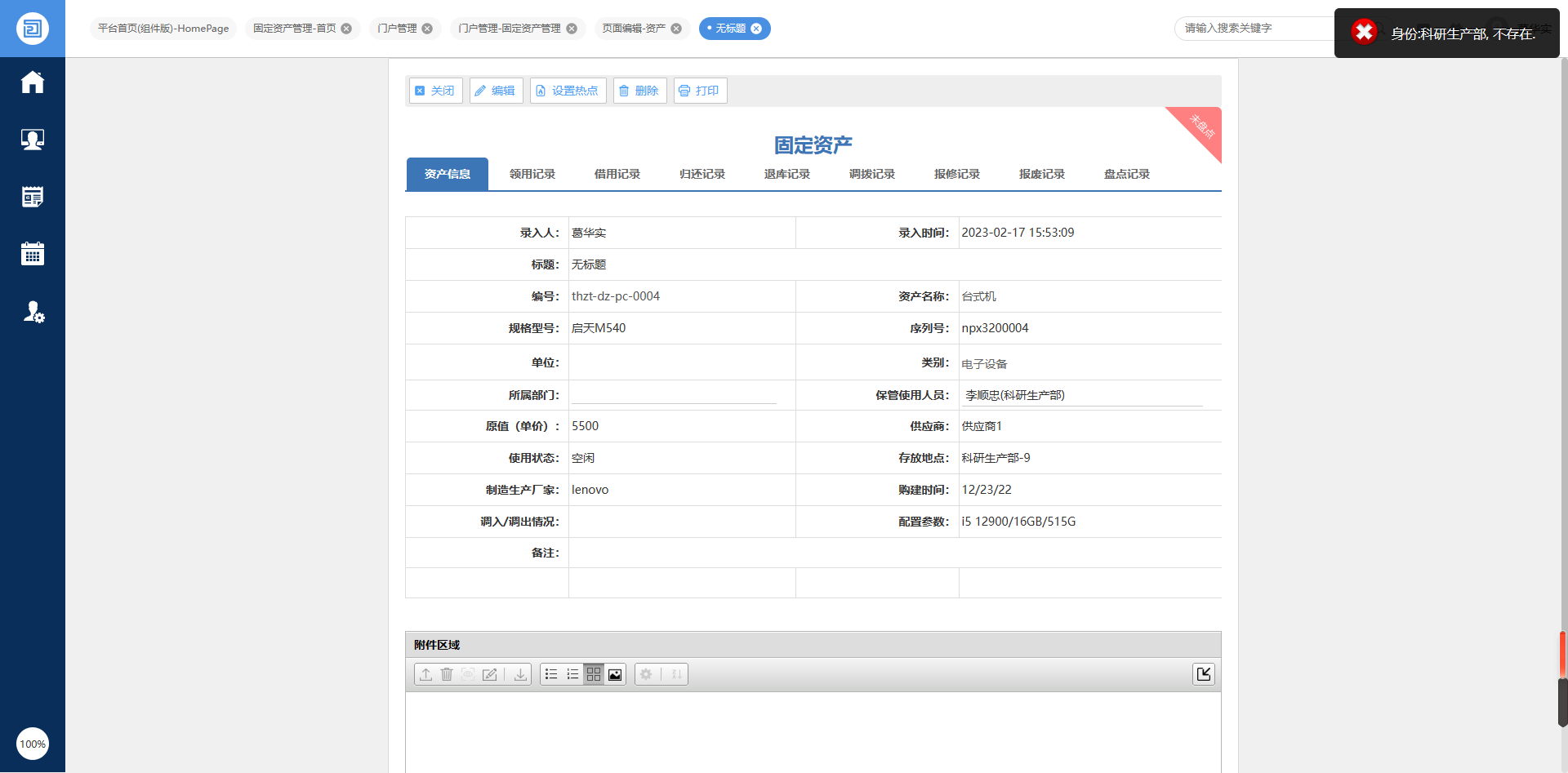Image resolution: width=1568 pixels, height=773 pixels.
Task: Click the news board sidebar icon
Action: tap(33, 197)
